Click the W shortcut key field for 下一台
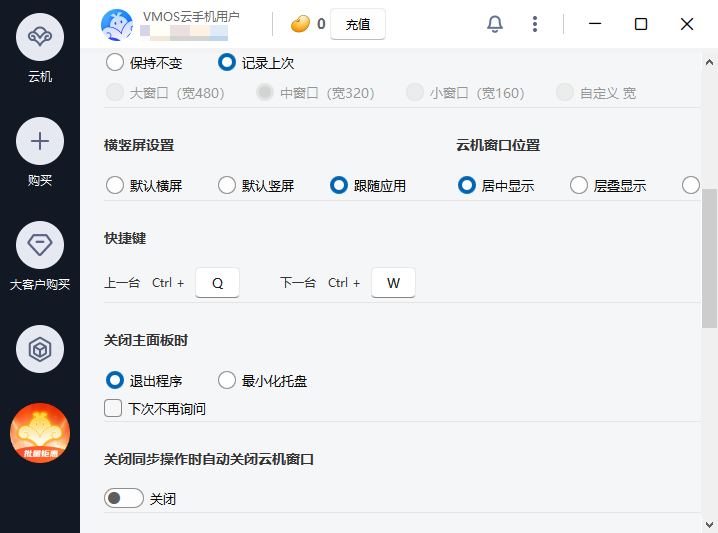The width and height of the screenshot is (718, 533). pyautogui.click(x=393, y=283)
